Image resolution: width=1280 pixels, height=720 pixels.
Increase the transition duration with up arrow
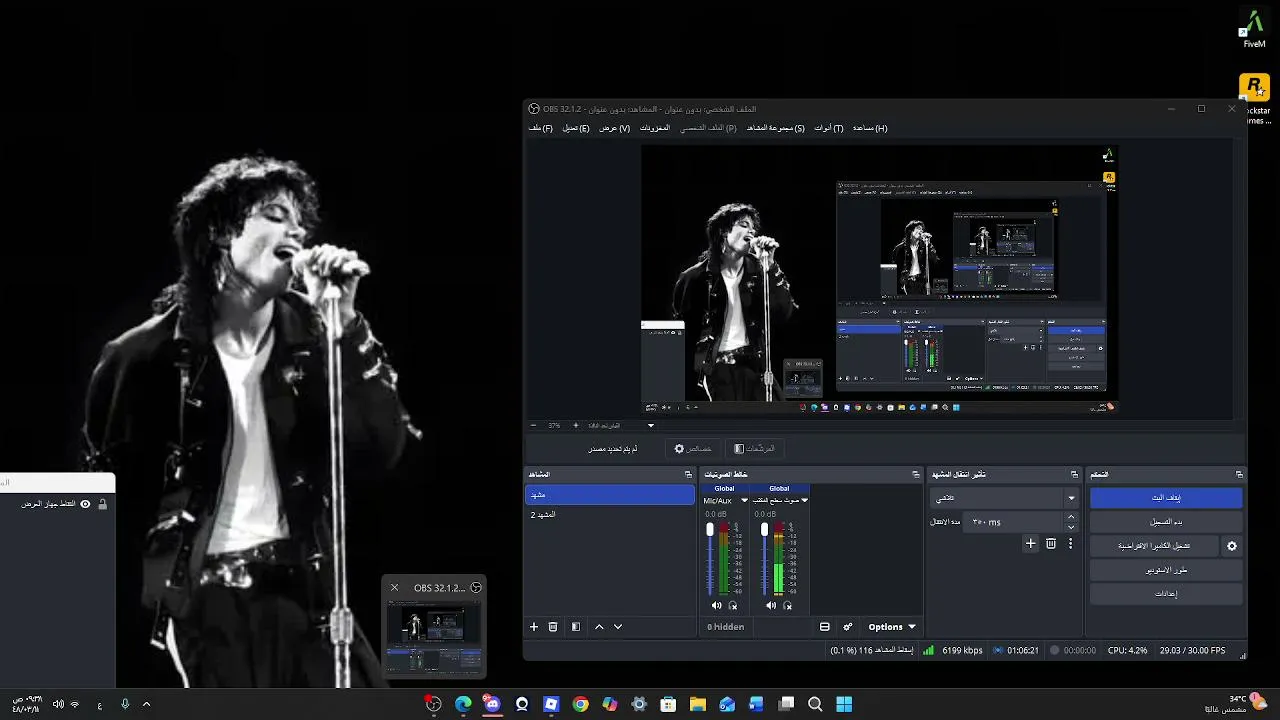point(1071,517)
